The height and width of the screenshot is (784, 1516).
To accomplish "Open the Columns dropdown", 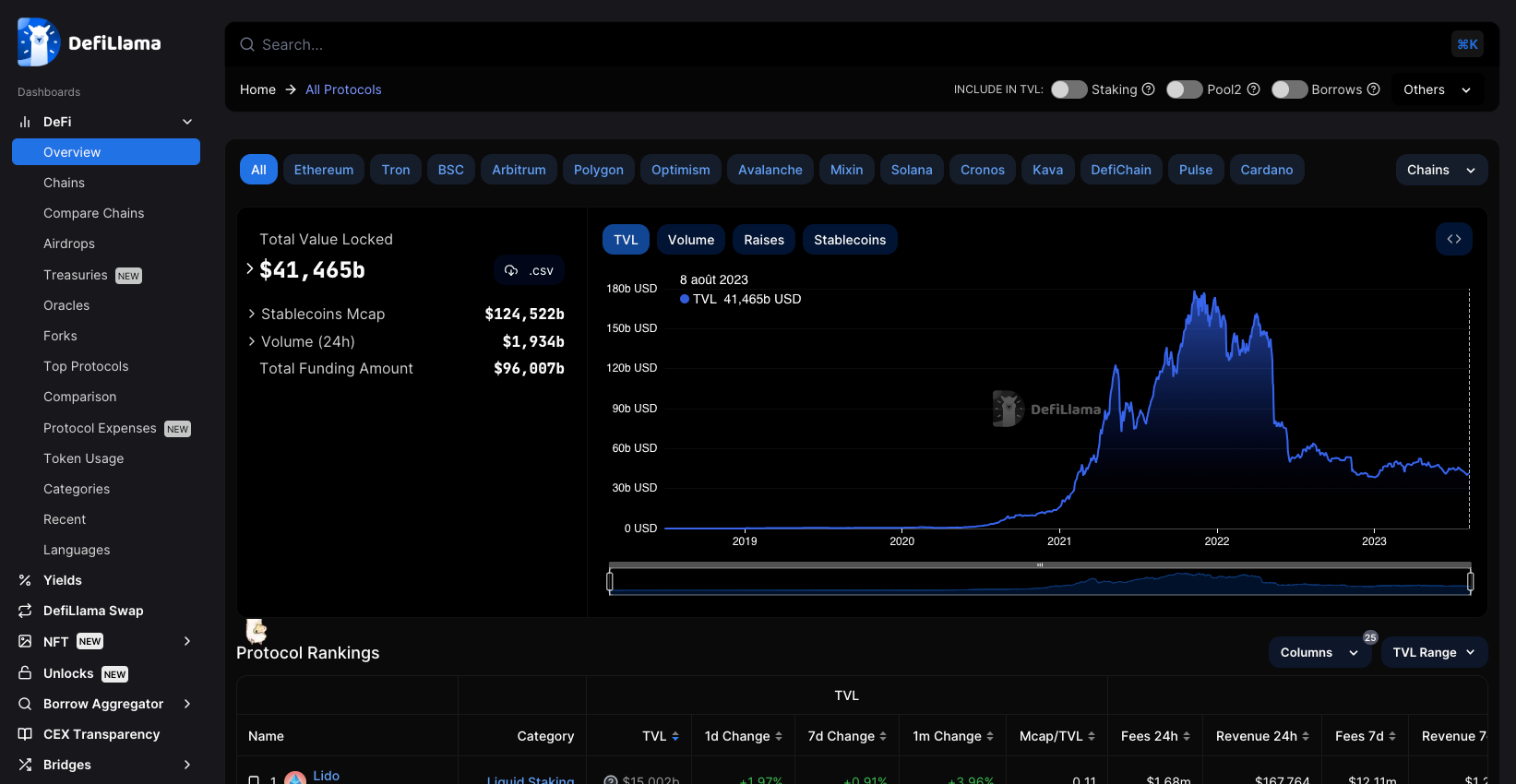I will [1319, 652].
